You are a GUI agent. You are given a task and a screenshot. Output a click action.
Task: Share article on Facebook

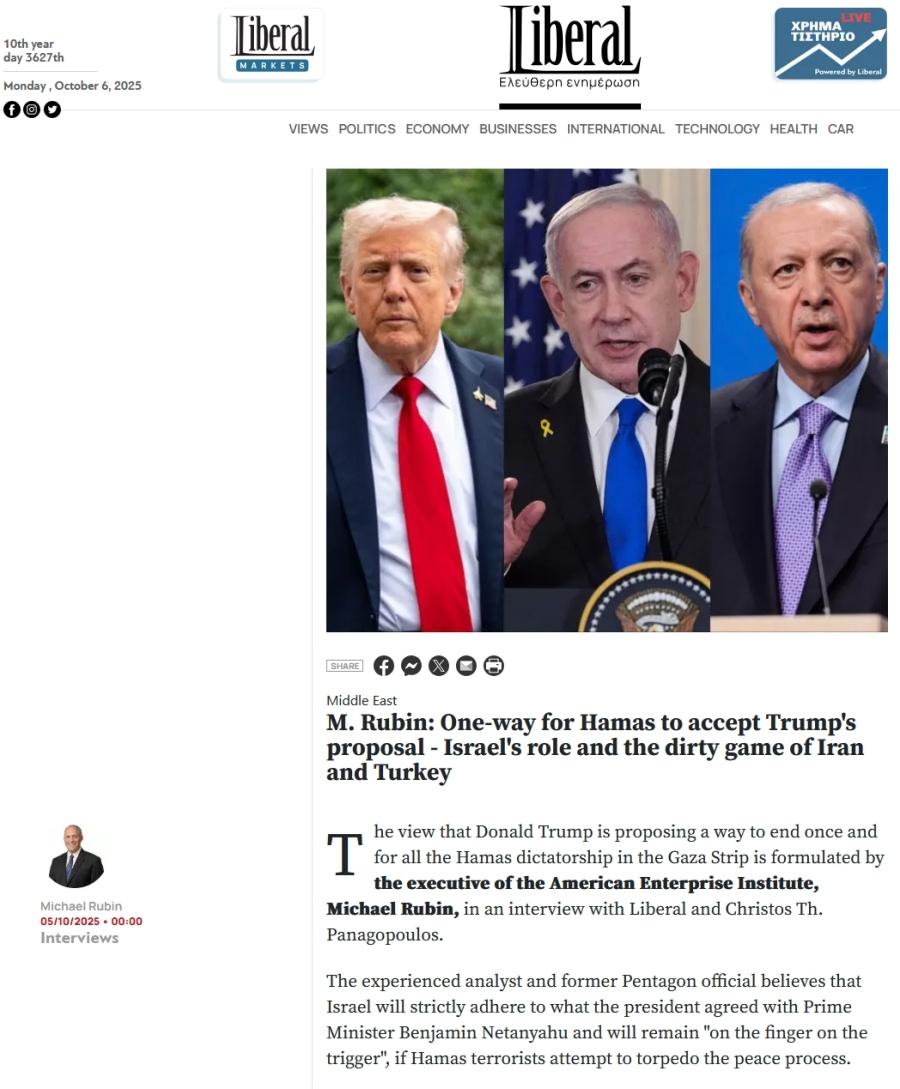pyautogui.click(x=383, y=665)
